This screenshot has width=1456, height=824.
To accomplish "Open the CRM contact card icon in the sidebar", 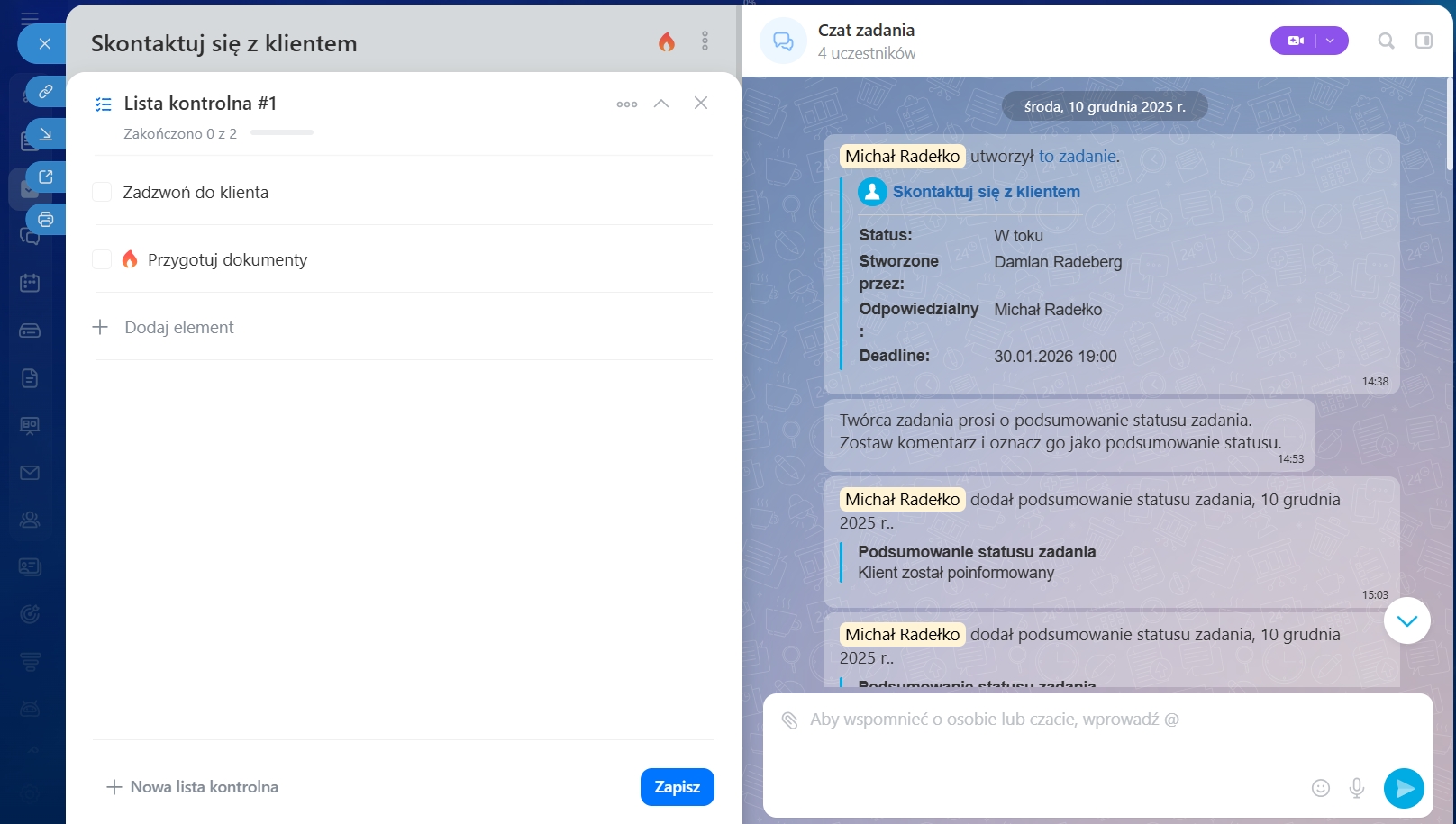I will (30, 566).
